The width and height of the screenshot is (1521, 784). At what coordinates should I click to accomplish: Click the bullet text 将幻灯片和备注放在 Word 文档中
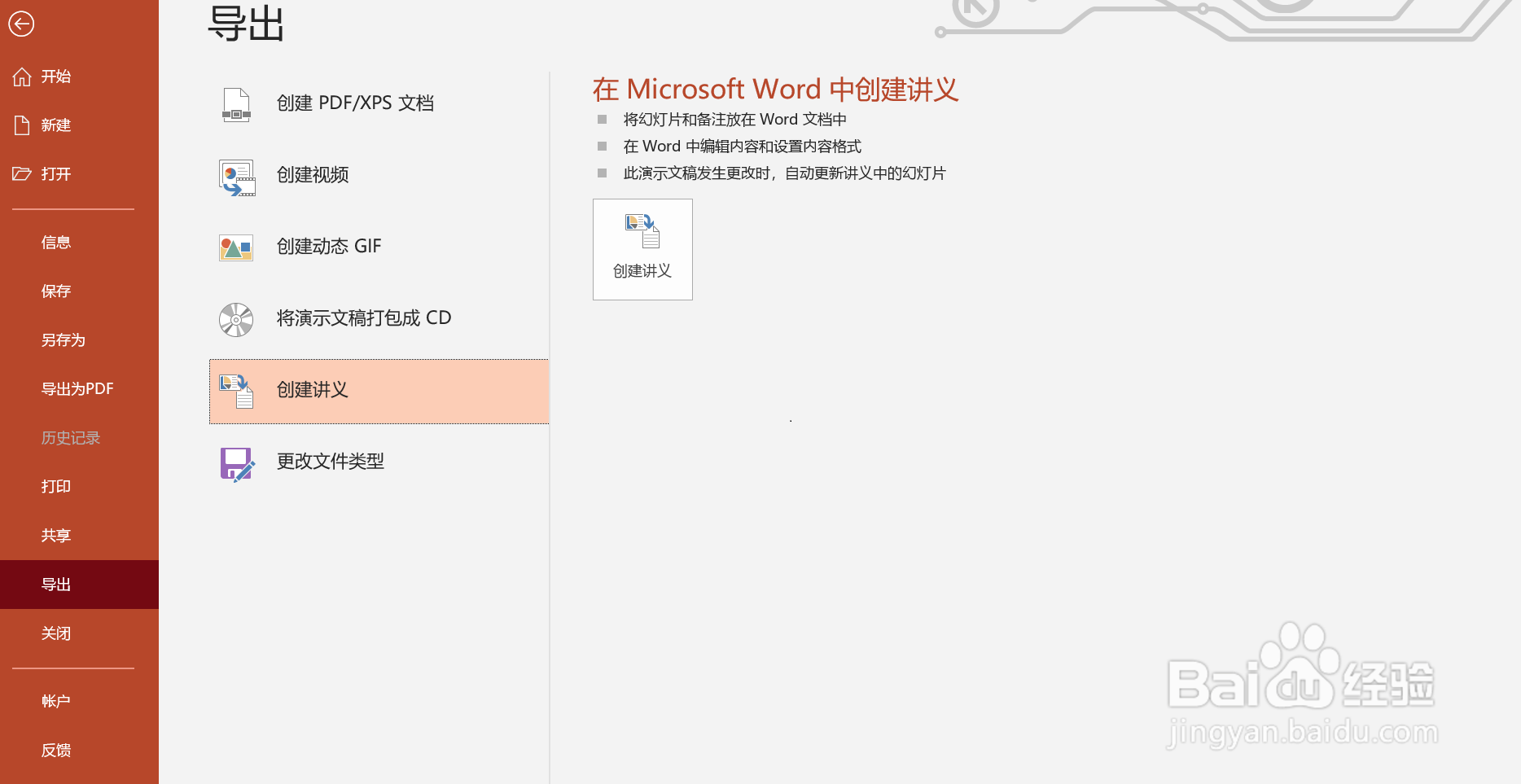tap(735, 120)
